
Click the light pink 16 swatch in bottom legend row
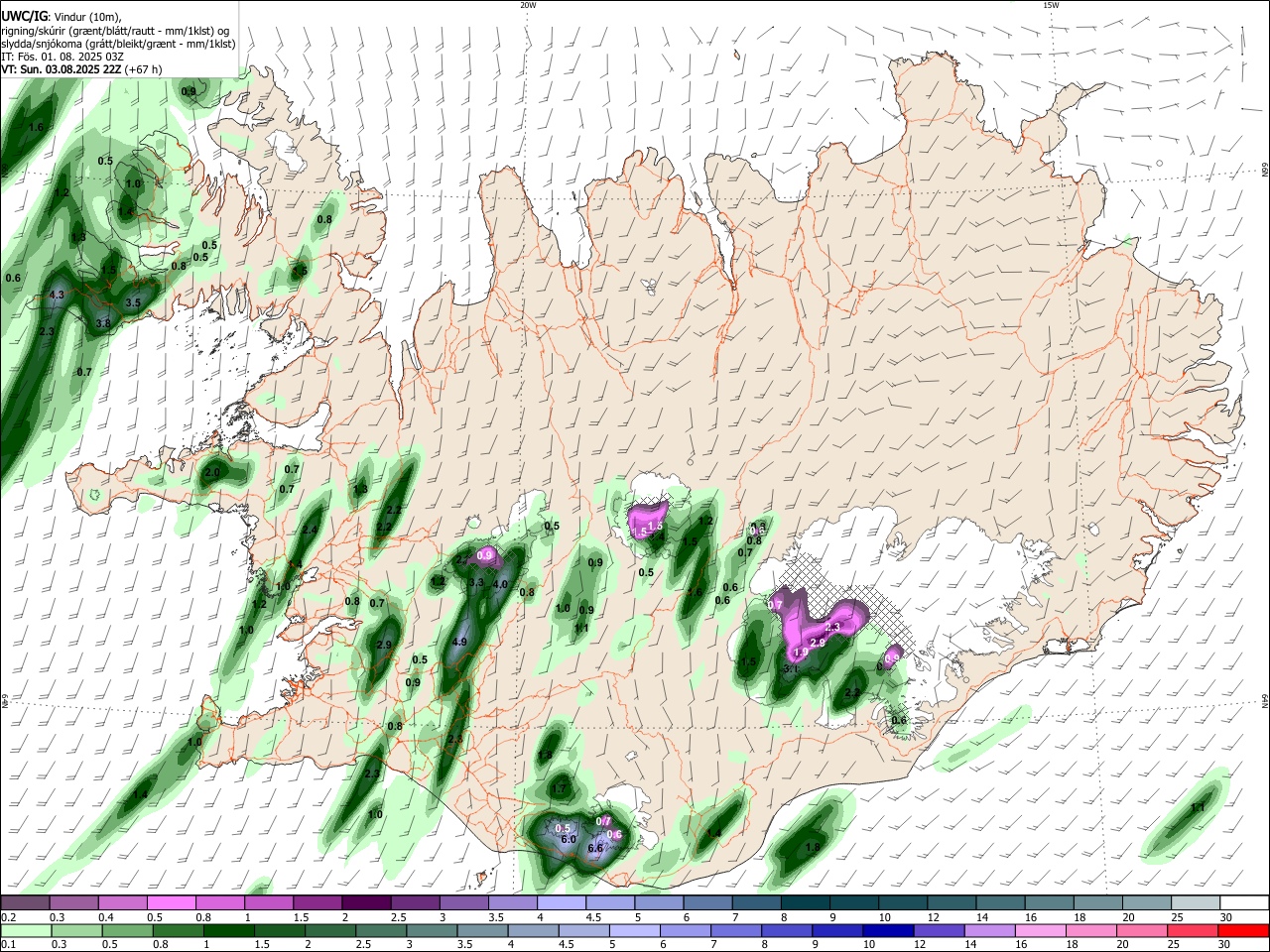pos(1040,931)
